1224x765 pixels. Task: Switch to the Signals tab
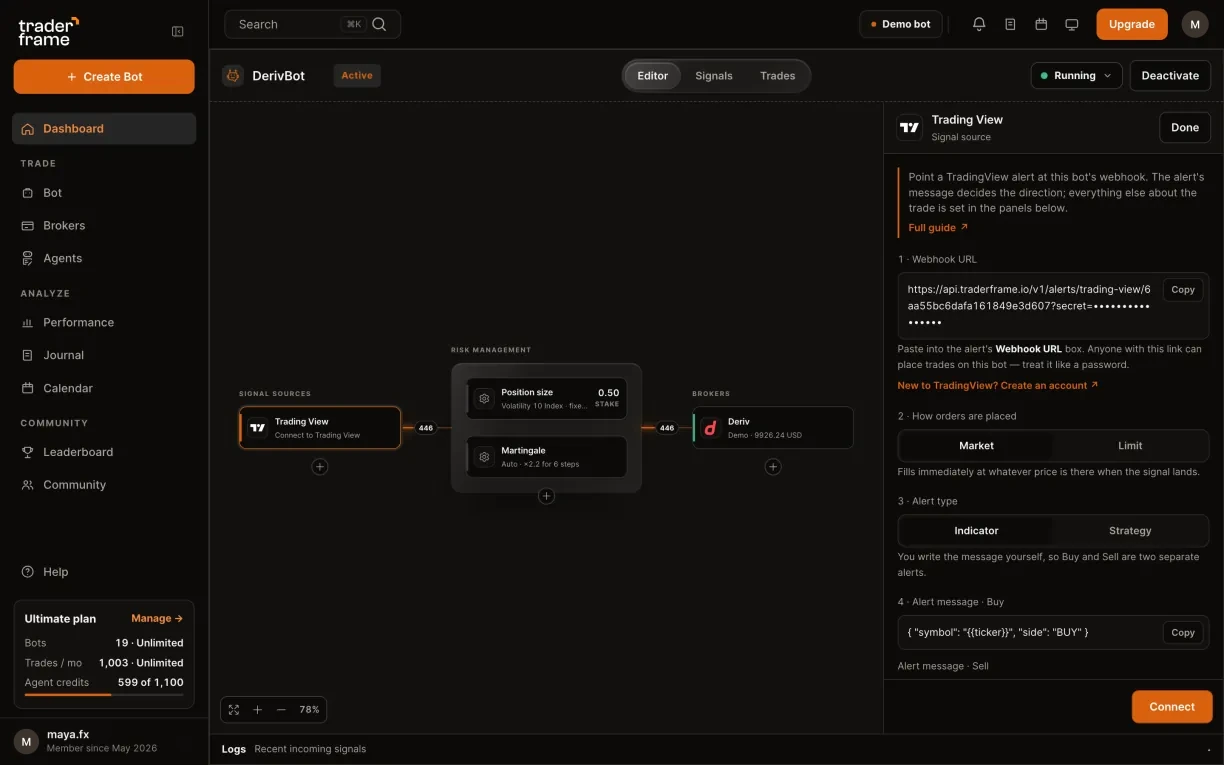click(x=714, y=76)
